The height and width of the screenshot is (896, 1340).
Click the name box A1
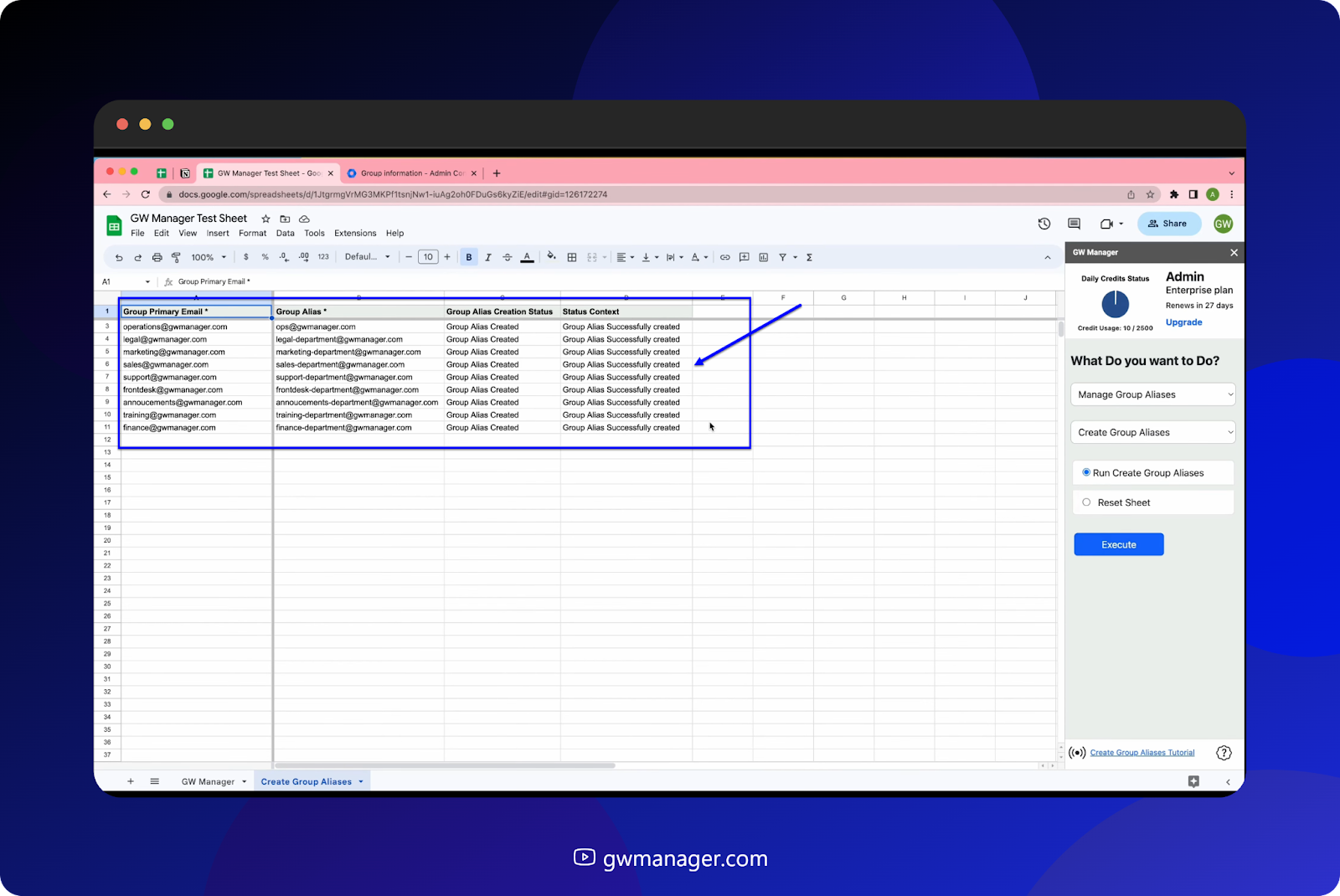coord(126,281)
